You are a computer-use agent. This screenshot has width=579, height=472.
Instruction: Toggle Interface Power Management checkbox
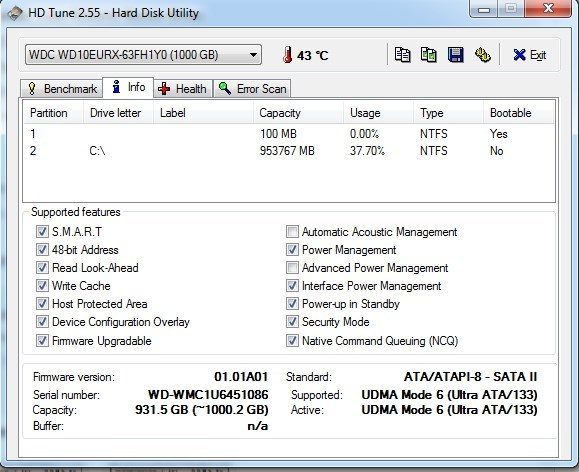coord(292,286)
